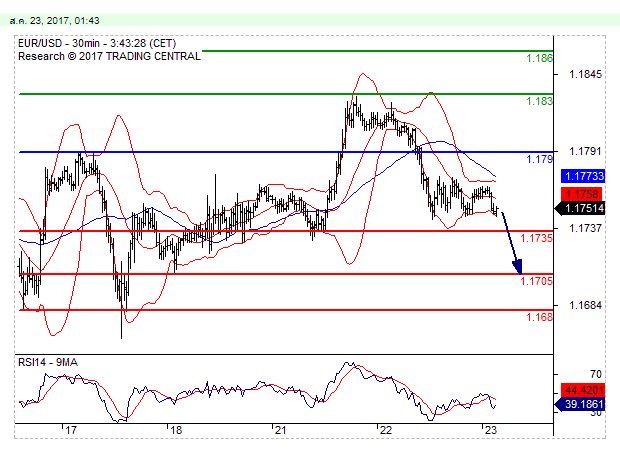
Task: Click date axis label 22
Action: [x=386, y=430]
